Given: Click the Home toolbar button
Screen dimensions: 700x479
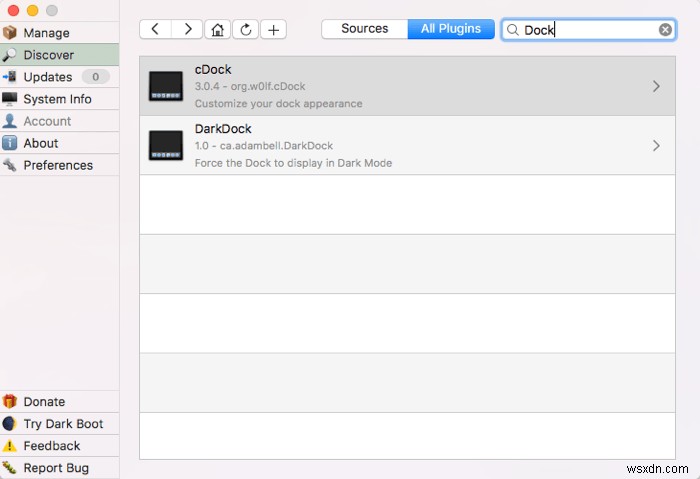Looking at the screenshot, I should pyautogui.click(x=217, y=29).
